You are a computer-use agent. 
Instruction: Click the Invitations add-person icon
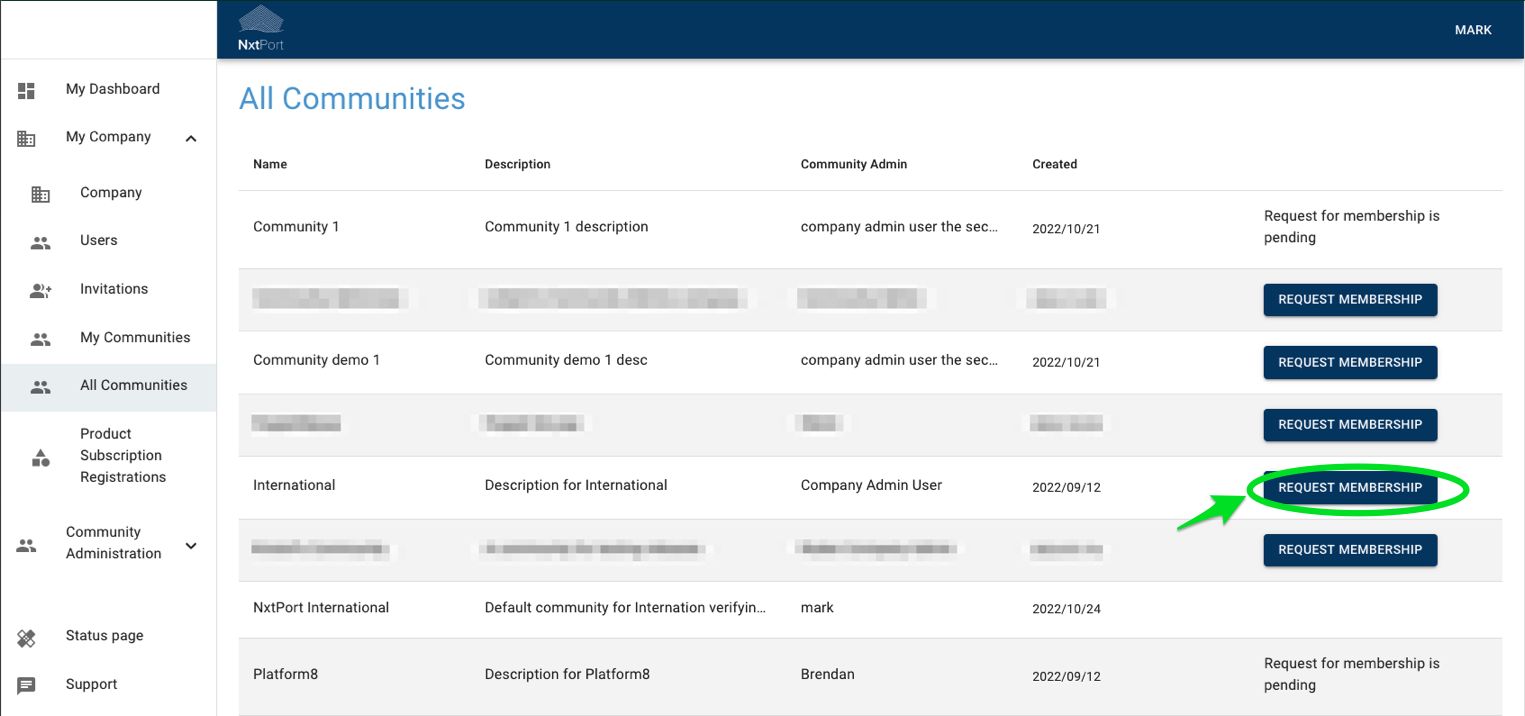pos(40,290)
